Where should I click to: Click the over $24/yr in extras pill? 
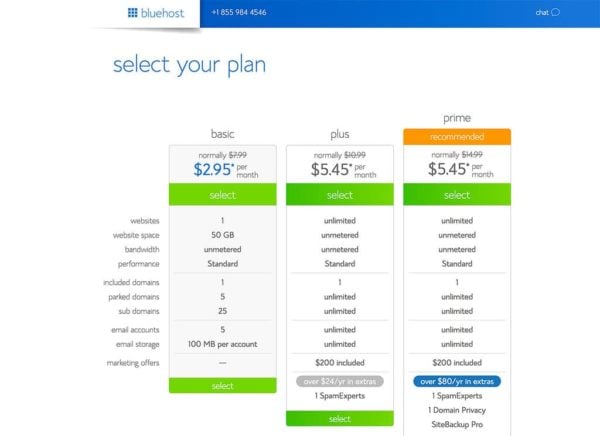tap(340, 381)
